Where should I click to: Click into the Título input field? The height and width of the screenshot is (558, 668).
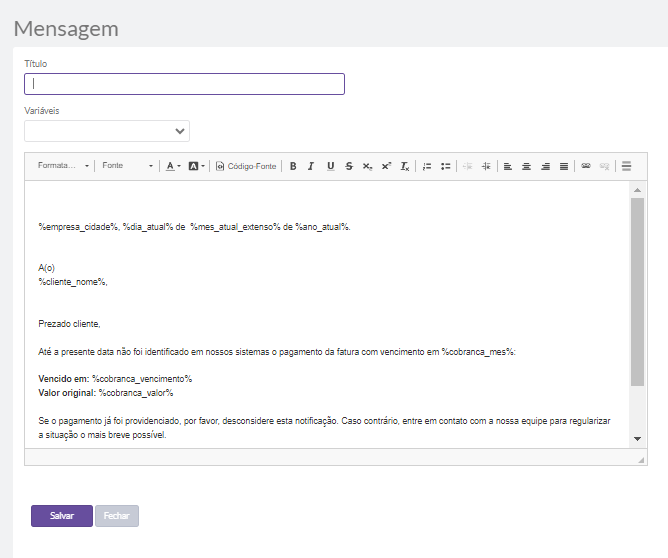[184, 84]
